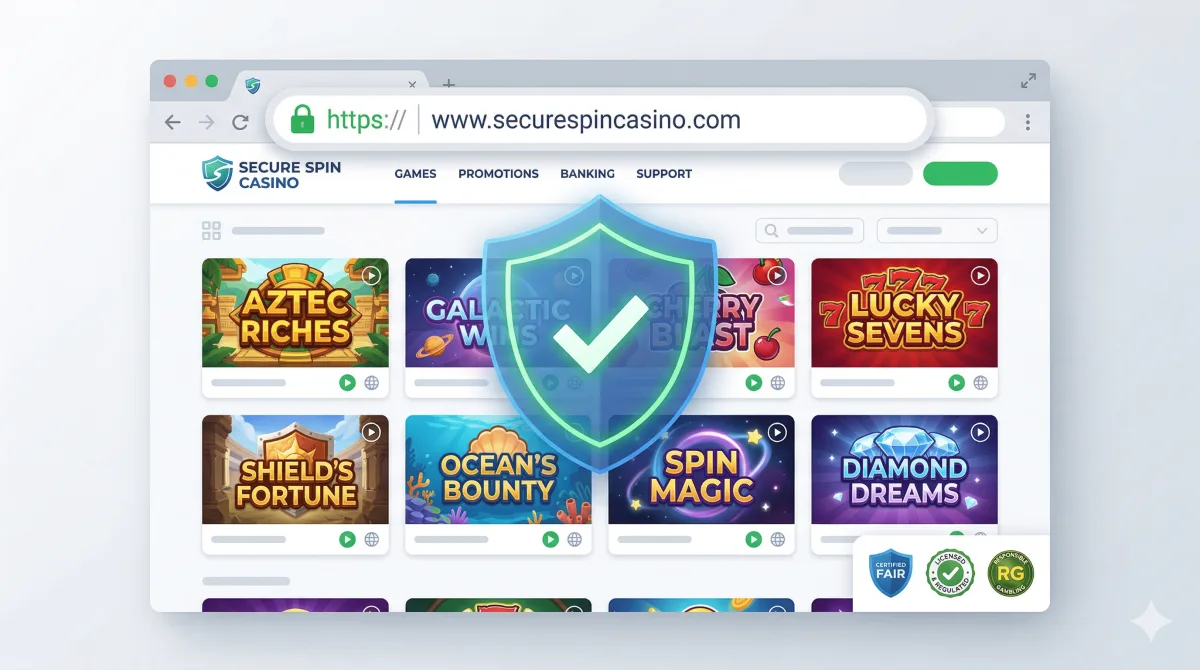The width and height of the screenshot is (1200, 670).
Task: Expand the sort dropdown near search
Action: coord(937,231)
